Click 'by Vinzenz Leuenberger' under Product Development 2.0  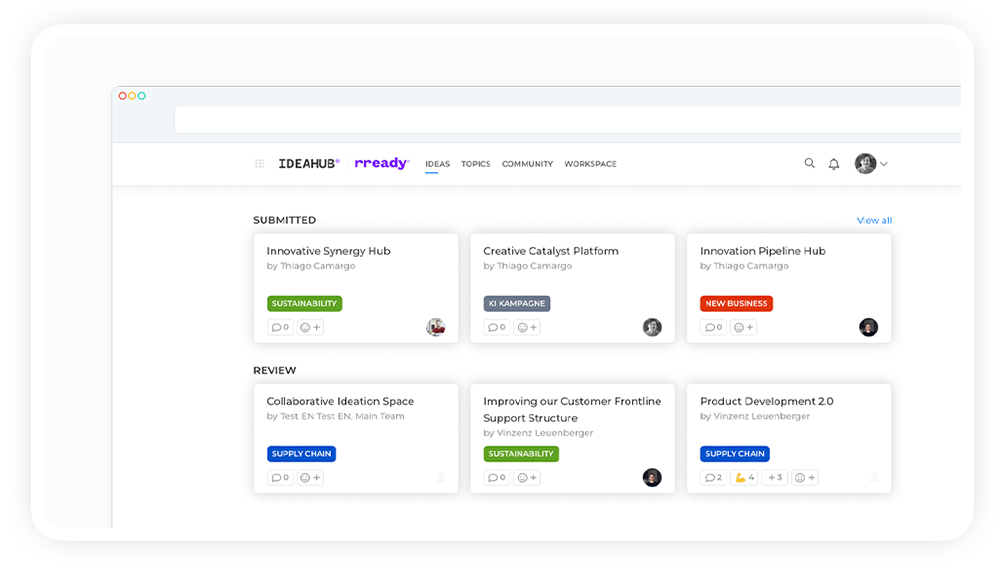(755, 416)
